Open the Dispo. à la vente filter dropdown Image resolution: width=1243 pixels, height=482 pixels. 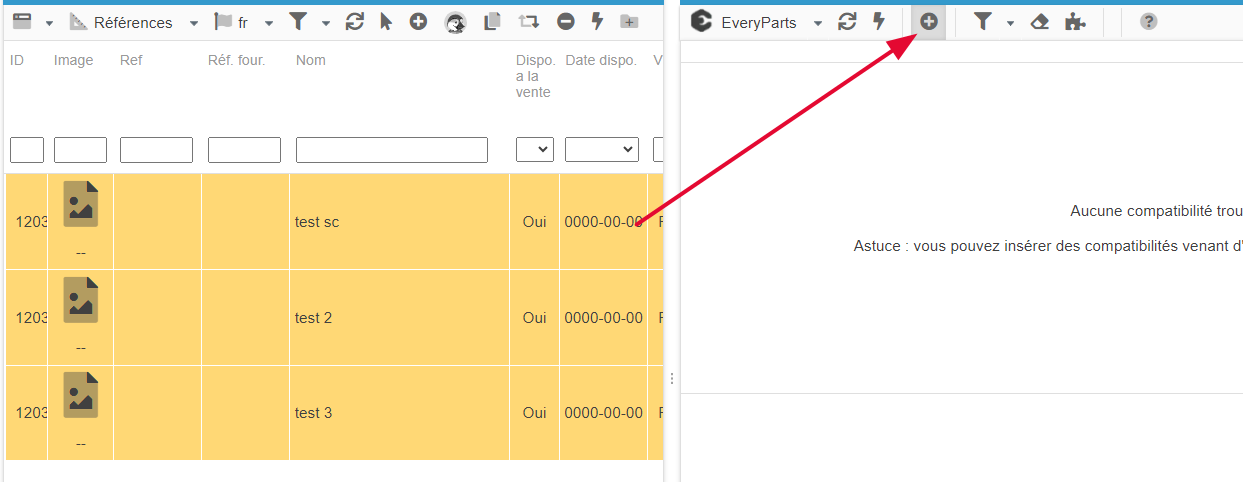click(x=534, y=150)
